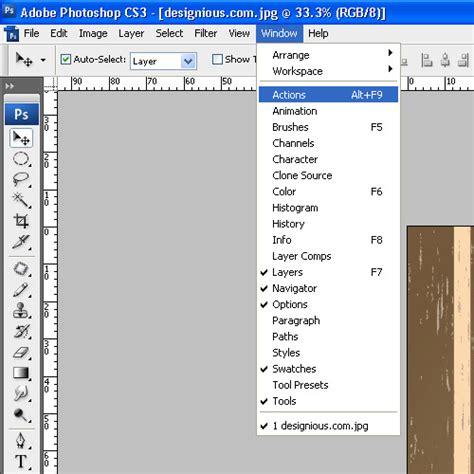Viewport: 474px width, 474px height.
Task: Uncheck Options bar in Window menu
Action: tap(328, 304)
